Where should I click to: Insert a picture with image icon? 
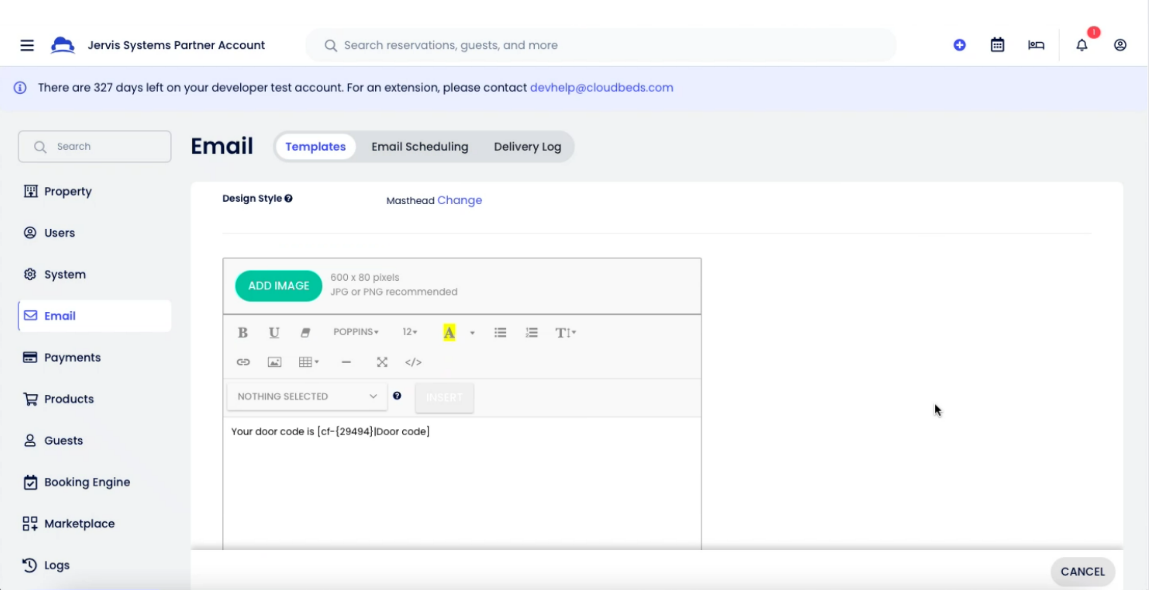[x=275, y=362]
